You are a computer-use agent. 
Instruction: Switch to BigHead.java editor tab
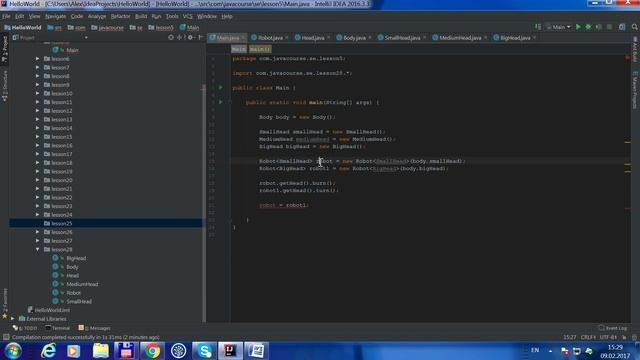click(x=515, y=38)
